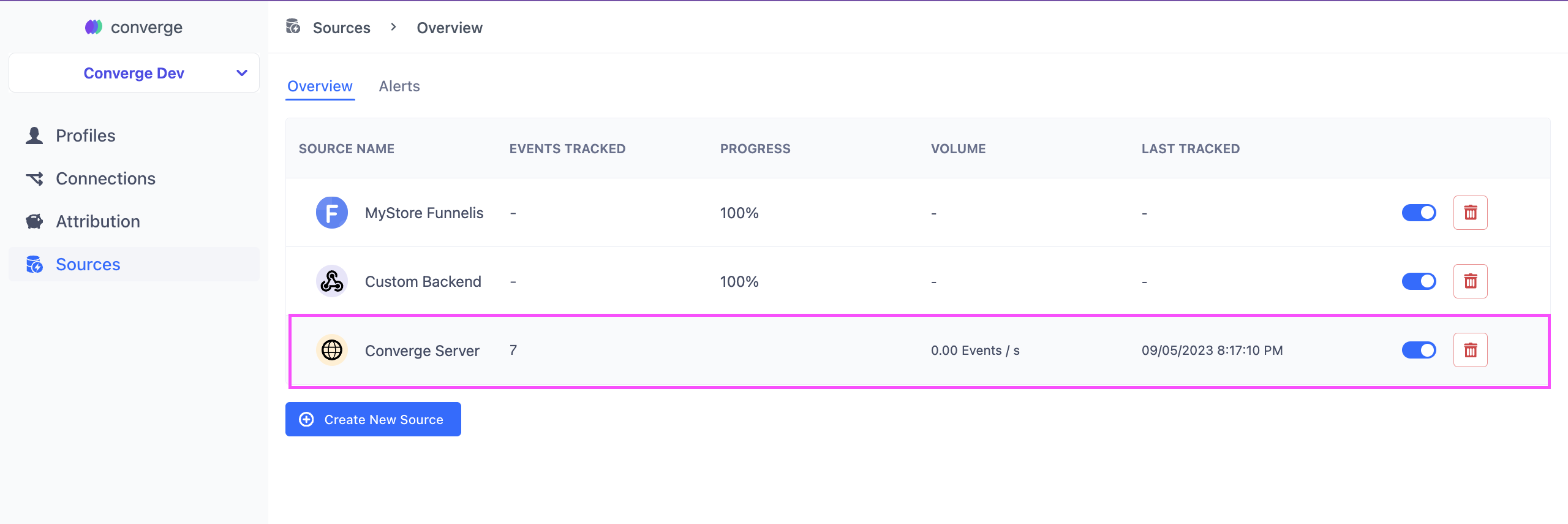
Task: Select the Overview tab
Action: tap(320, 86)
